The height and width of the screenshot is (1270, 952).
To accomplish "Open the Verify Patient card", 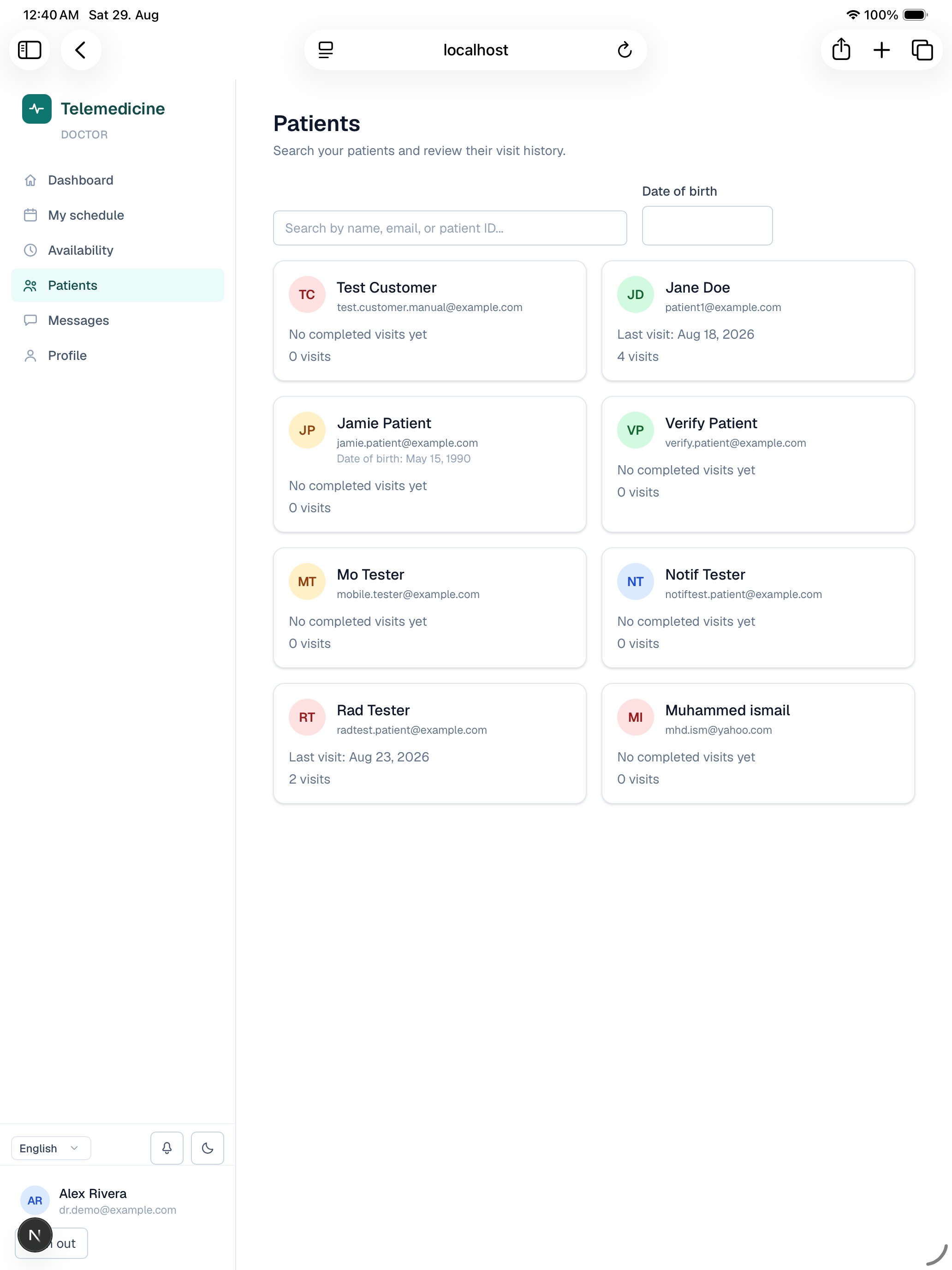I will tap(757, 464).
